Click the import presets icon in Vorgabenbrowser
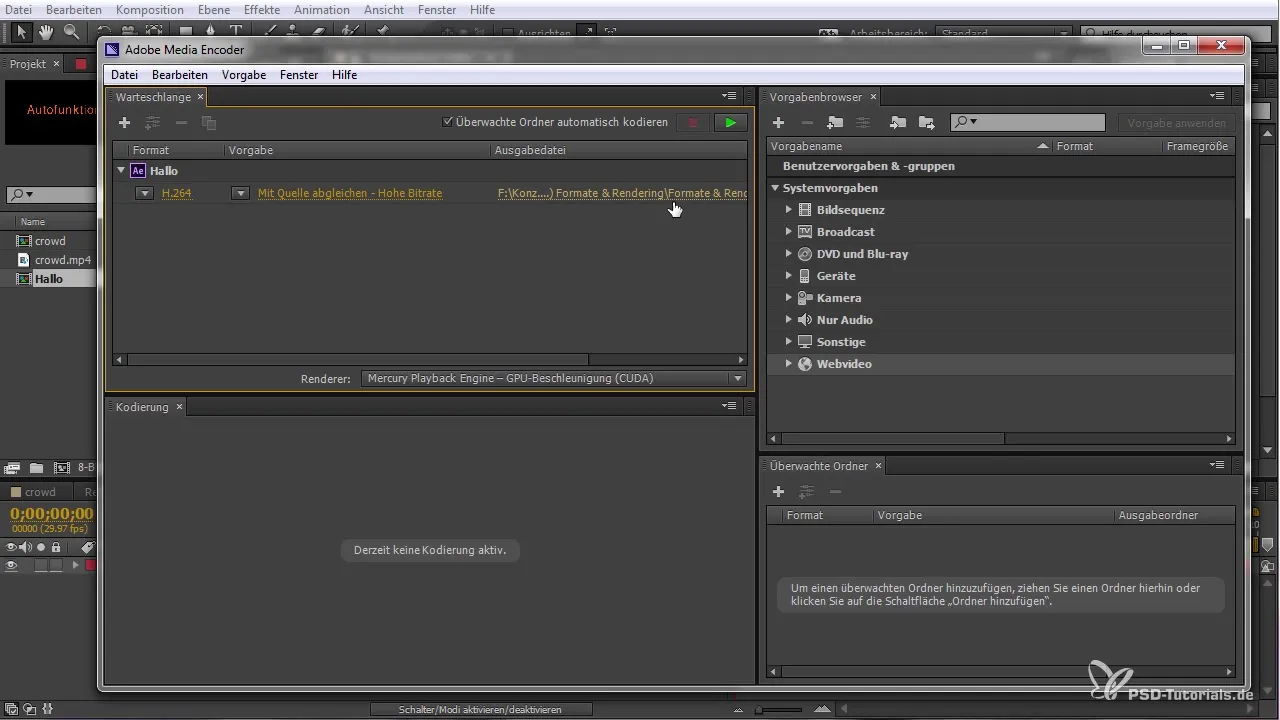The height and width of the screenshot is (720, 1280). tap(898, 123)
